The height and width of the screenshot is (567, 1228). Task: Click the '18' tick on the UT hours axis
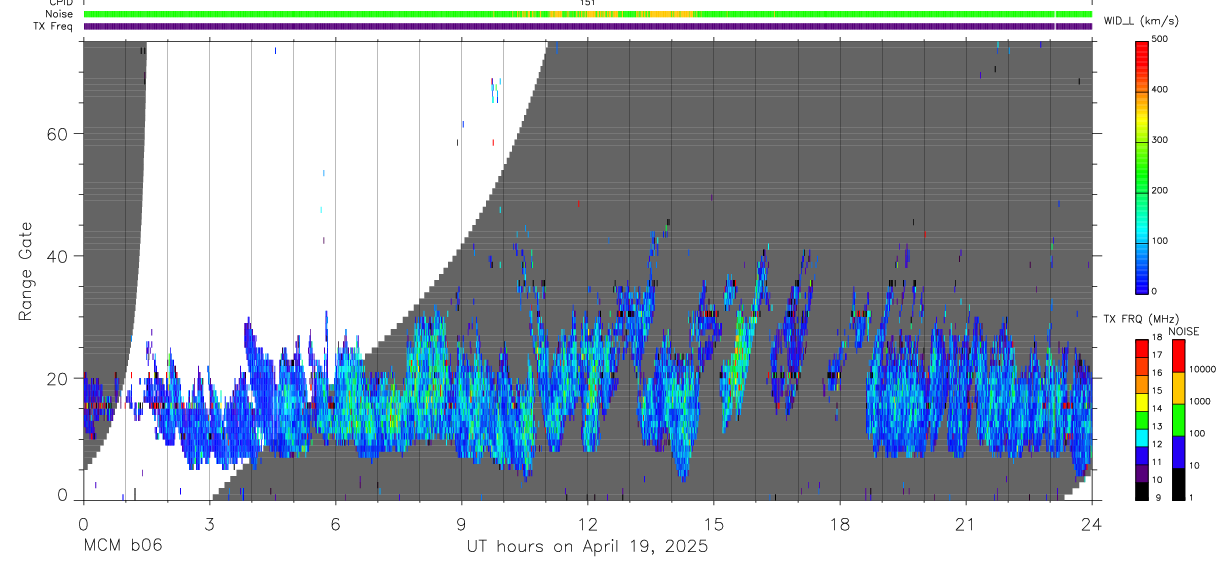tap(840, 524)
